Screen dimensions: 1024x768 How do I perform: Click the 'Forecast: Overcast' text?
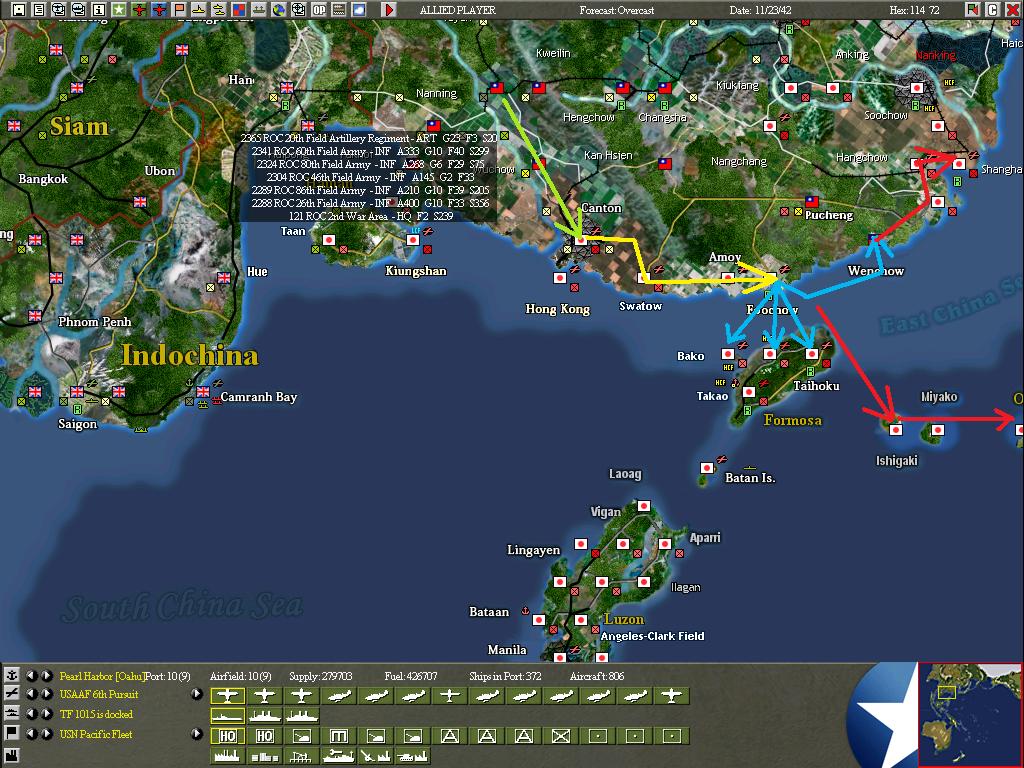pos(617,10)
